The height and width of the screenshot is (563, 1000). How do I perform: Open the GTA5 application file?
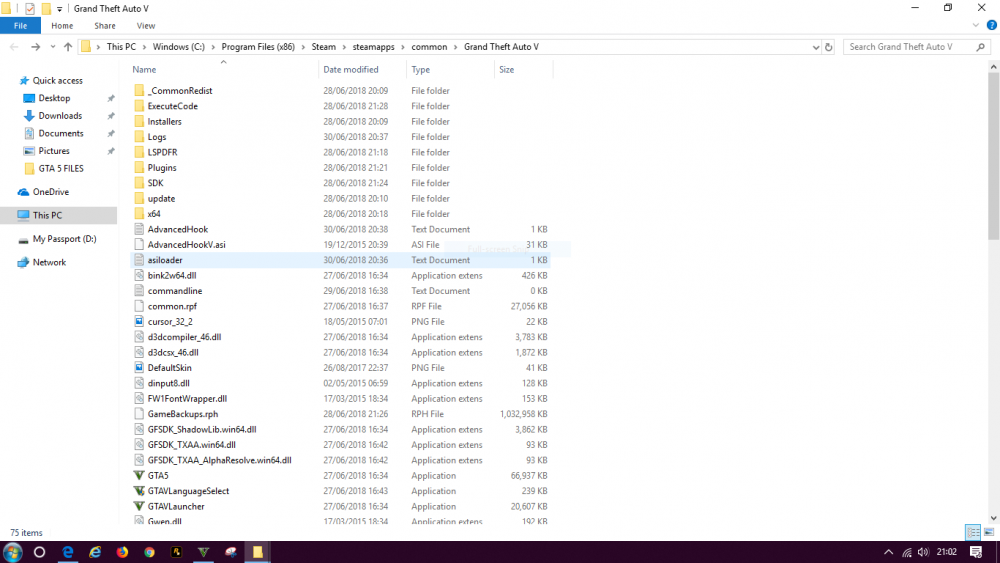tap(158, 476)
